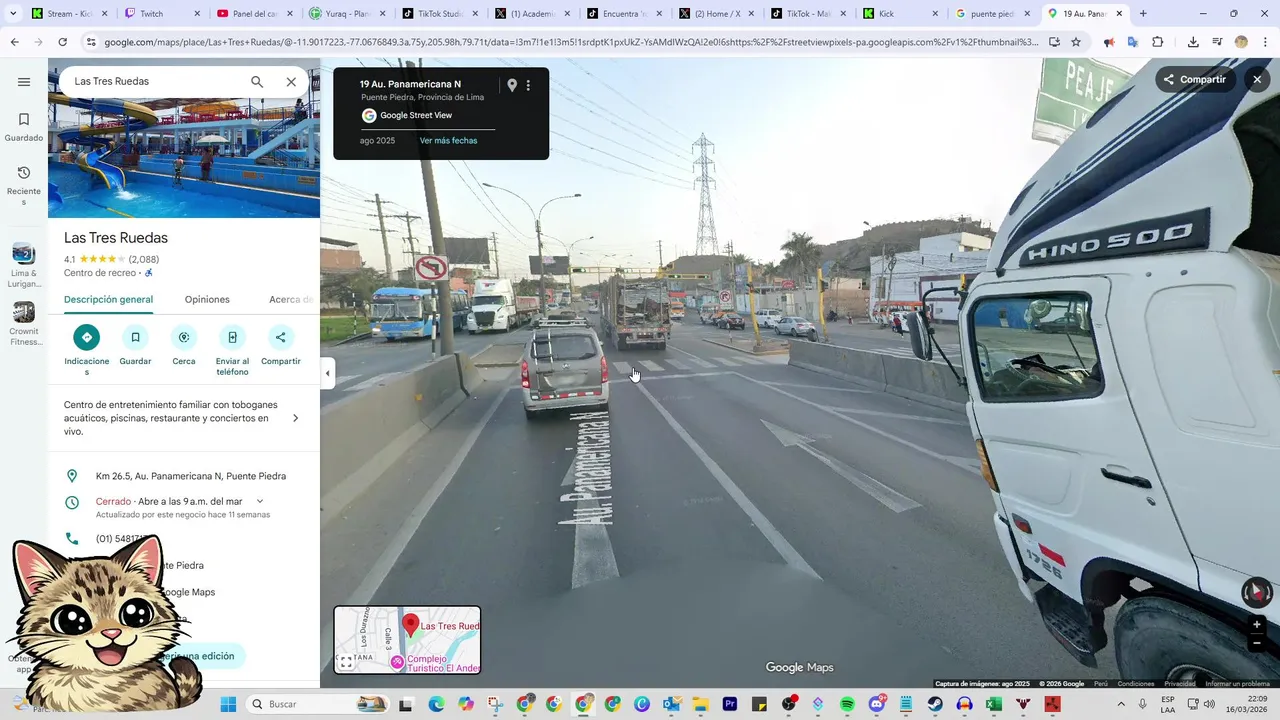Get directions with Indicaciones button
The image size is (1280, 720).
pos(87,350)
